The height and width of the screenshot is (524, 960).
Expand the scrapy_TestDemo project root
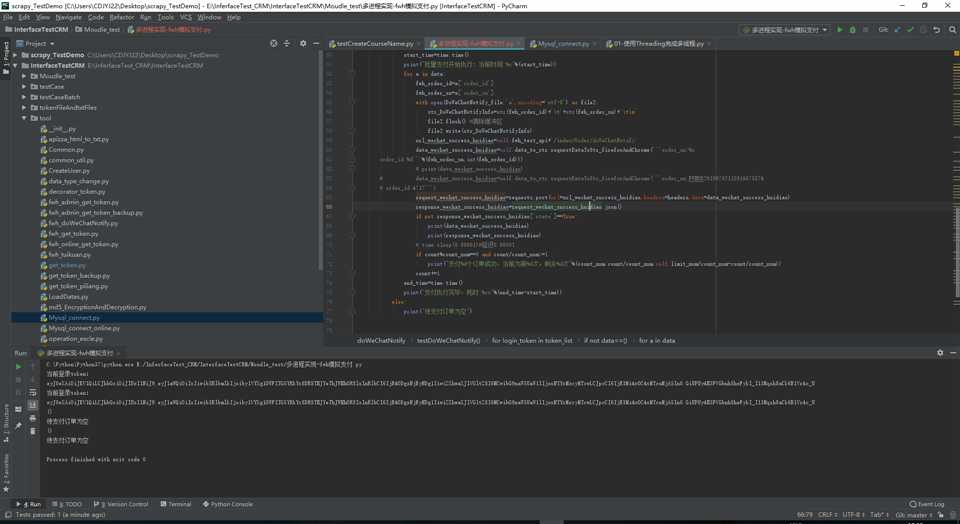click(15, 55)
